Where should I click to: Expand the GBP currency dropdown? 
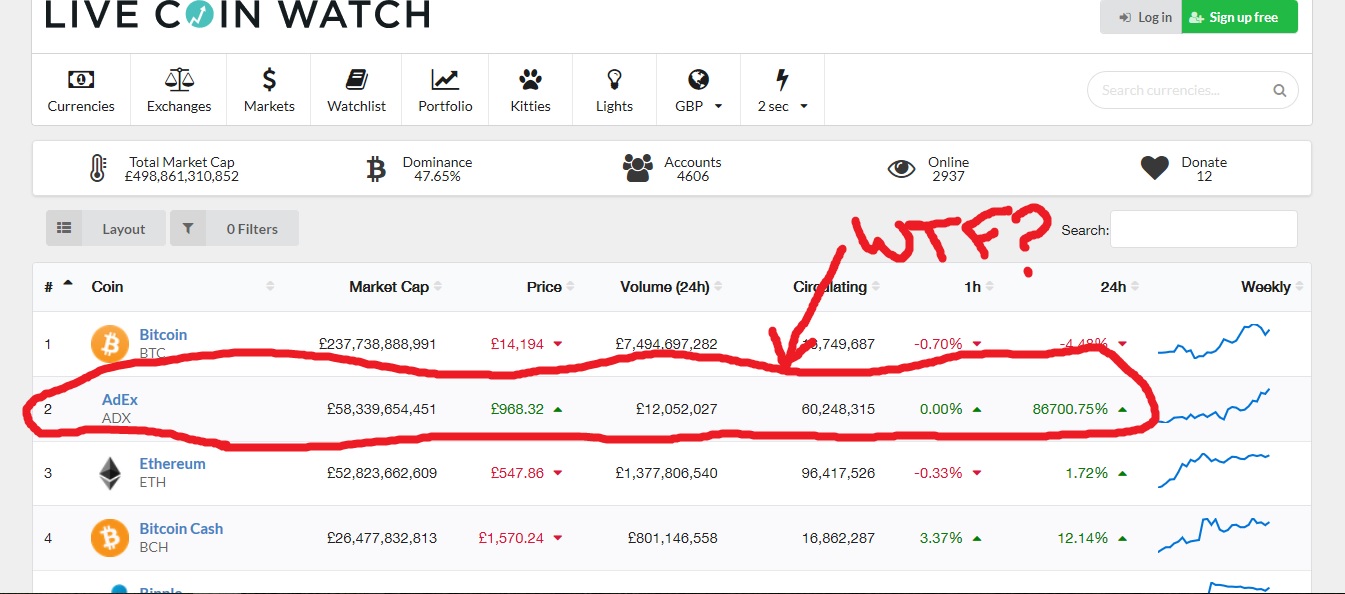coord(698,90)
